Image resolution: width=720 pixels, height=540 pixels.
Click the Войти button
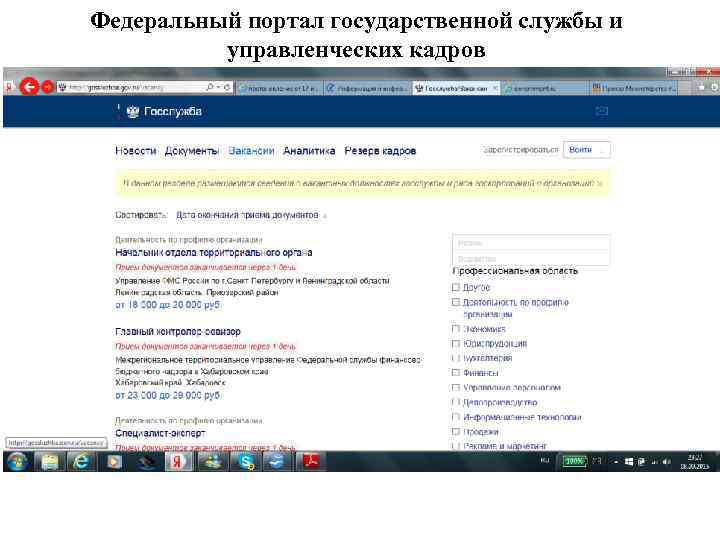tap(586, 150)
